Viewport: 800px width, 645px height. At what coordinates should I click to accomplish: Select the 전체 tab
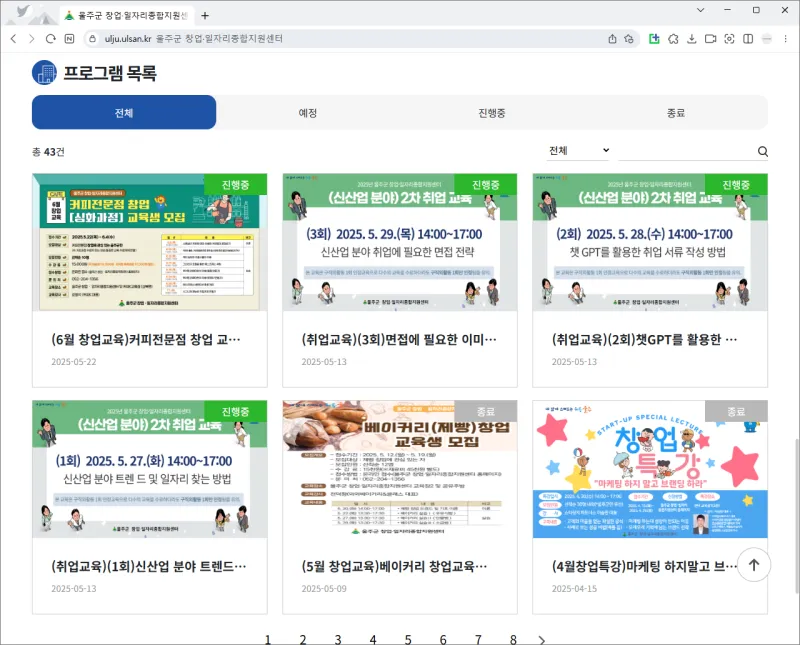pos(124,113)
